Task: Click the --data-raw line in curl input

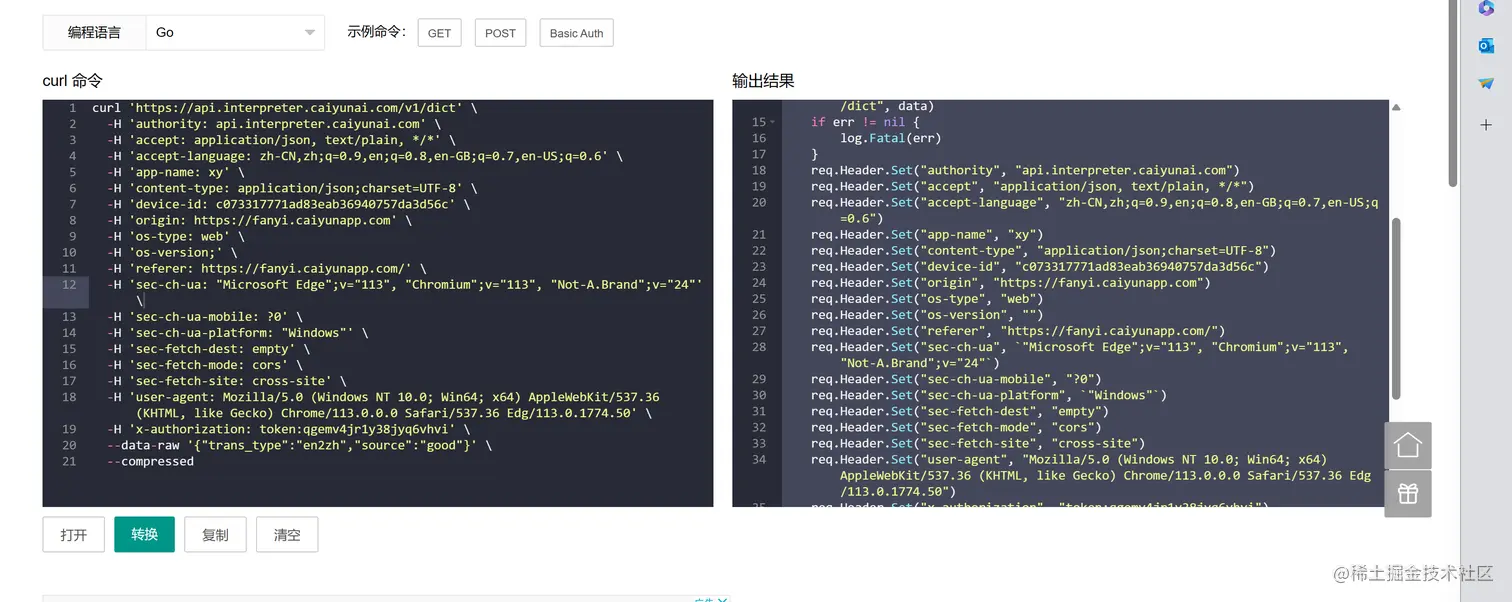Action: [300, 445]
